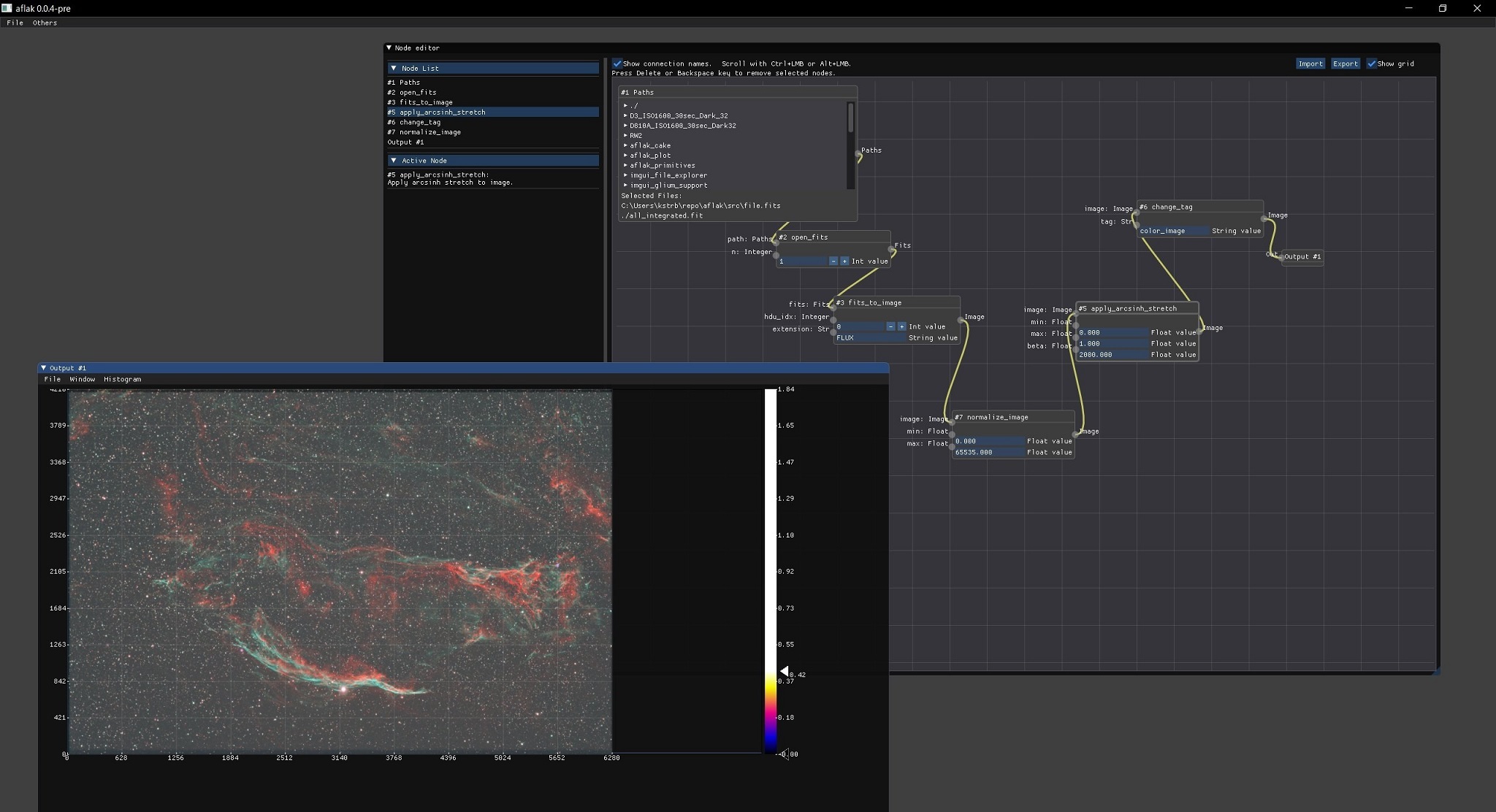This screenshot has height=812, width=1496.
Task: Decrease open_fits Int value with minus button
Action: 833,261
